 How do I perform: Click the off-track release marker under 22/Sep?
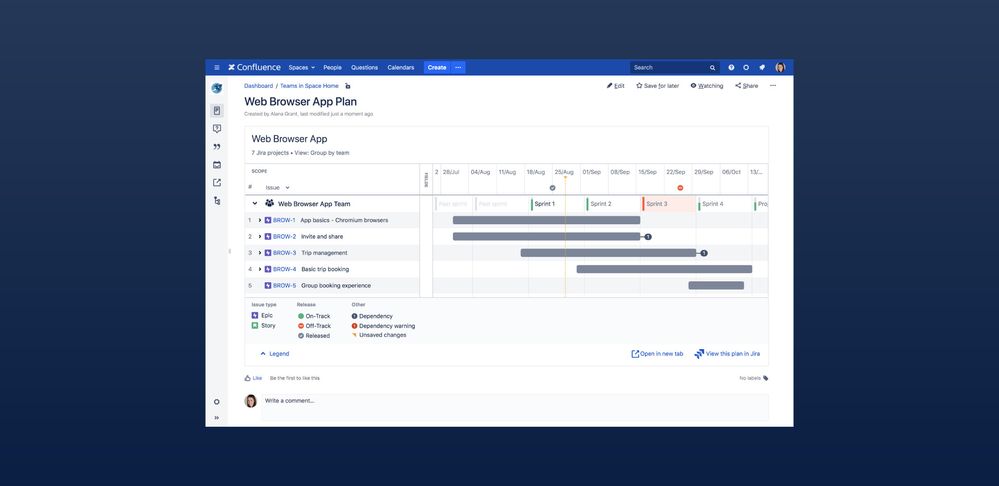[680, 188]
